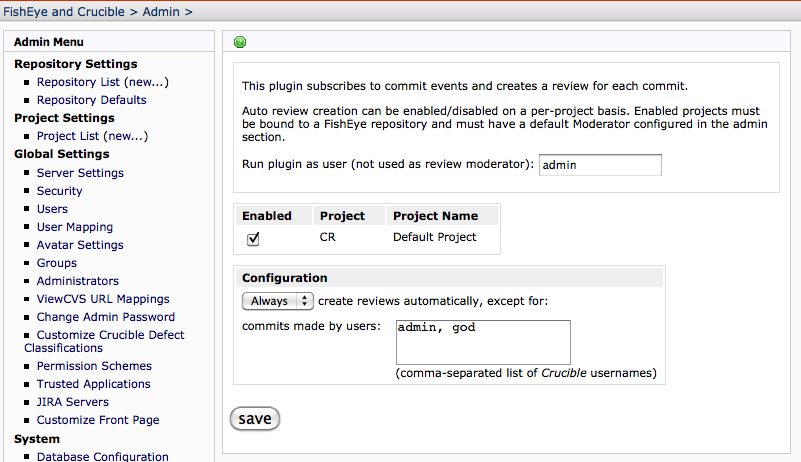Click the green help icon
Screen dimensions: 801x462
[240, 42]
